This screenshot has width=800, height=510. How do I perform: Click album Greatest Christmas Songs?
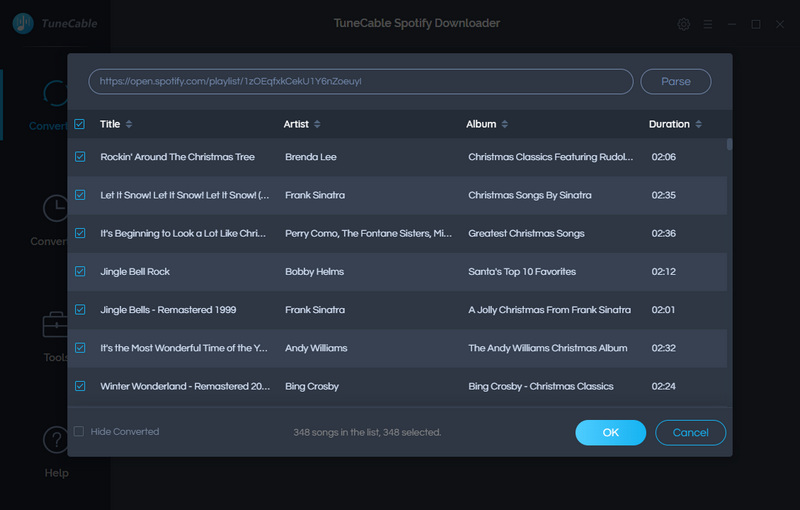(x=526, y=233)
